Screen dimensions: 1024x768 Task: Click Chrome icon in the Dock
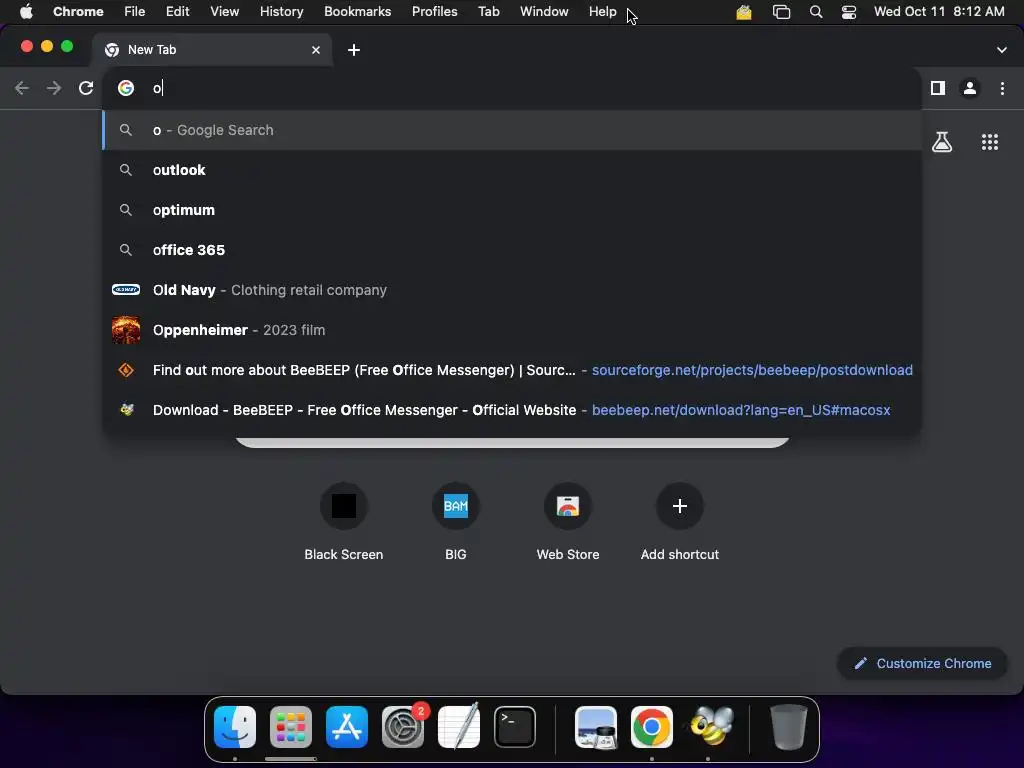[652, 727]
